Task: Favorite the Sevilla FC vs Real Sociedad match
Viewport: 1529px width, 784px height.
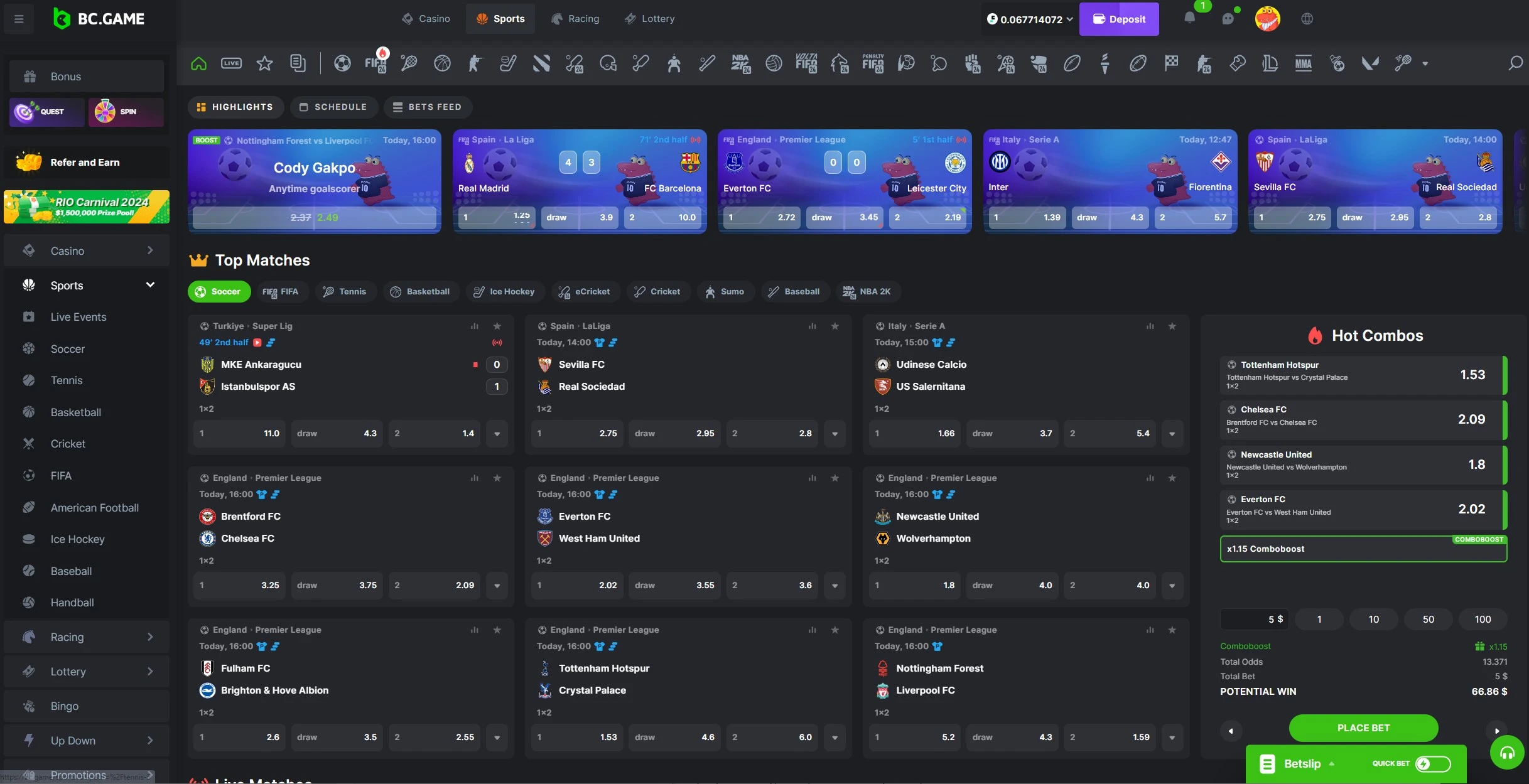Action: pyautogui.click(x=835, y=326)
